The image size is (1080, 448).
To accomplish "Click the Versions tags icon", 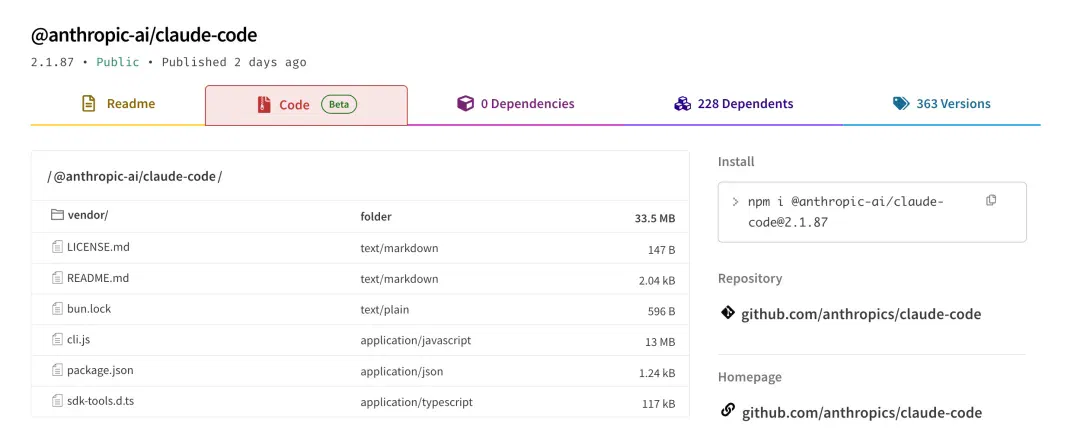I will coord(901,104).
